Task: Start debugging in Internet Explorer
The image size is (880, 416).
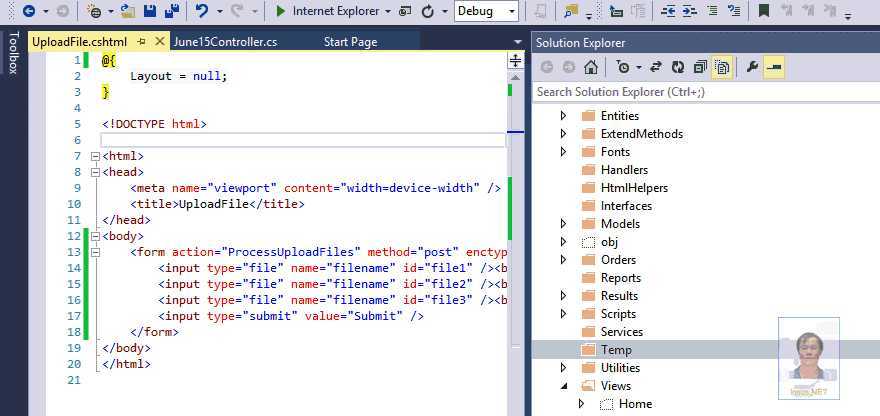Action: click(328, 11)
